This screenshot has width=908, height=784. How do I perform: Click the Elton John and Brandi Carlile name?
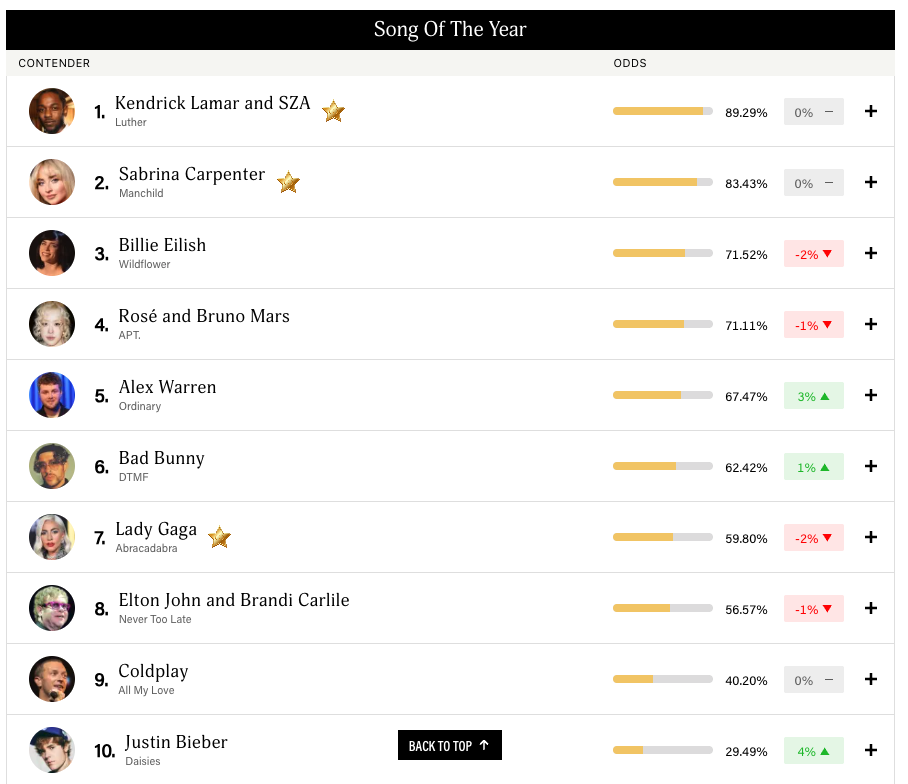[x=234, y=600]
